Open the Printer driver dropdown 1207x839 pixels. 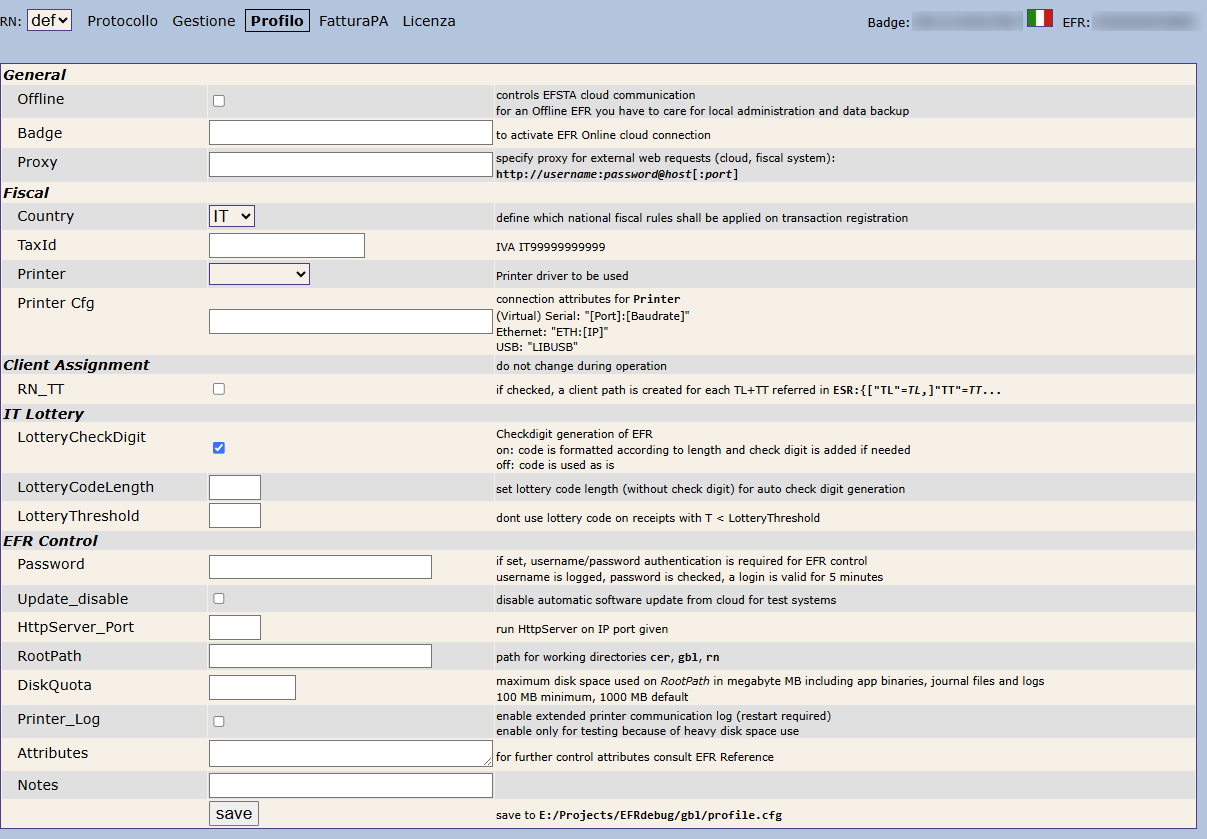point(259,274)
